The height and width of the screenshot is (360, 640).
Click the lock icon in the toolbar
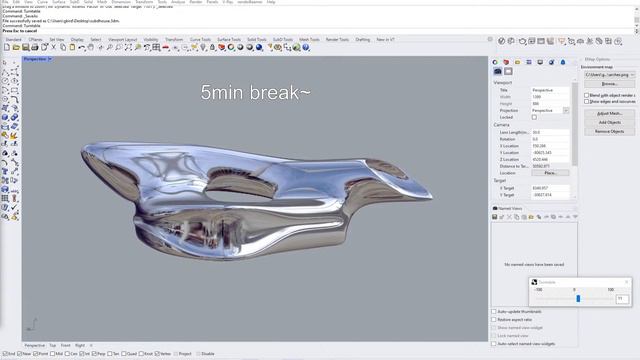click(x=212, y=47)
